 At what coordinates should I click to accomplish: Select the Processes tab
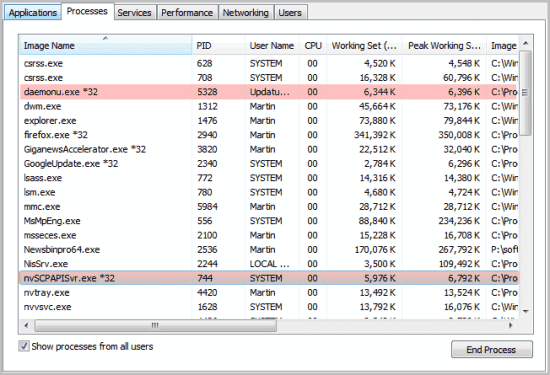click(x=87, y=11)
